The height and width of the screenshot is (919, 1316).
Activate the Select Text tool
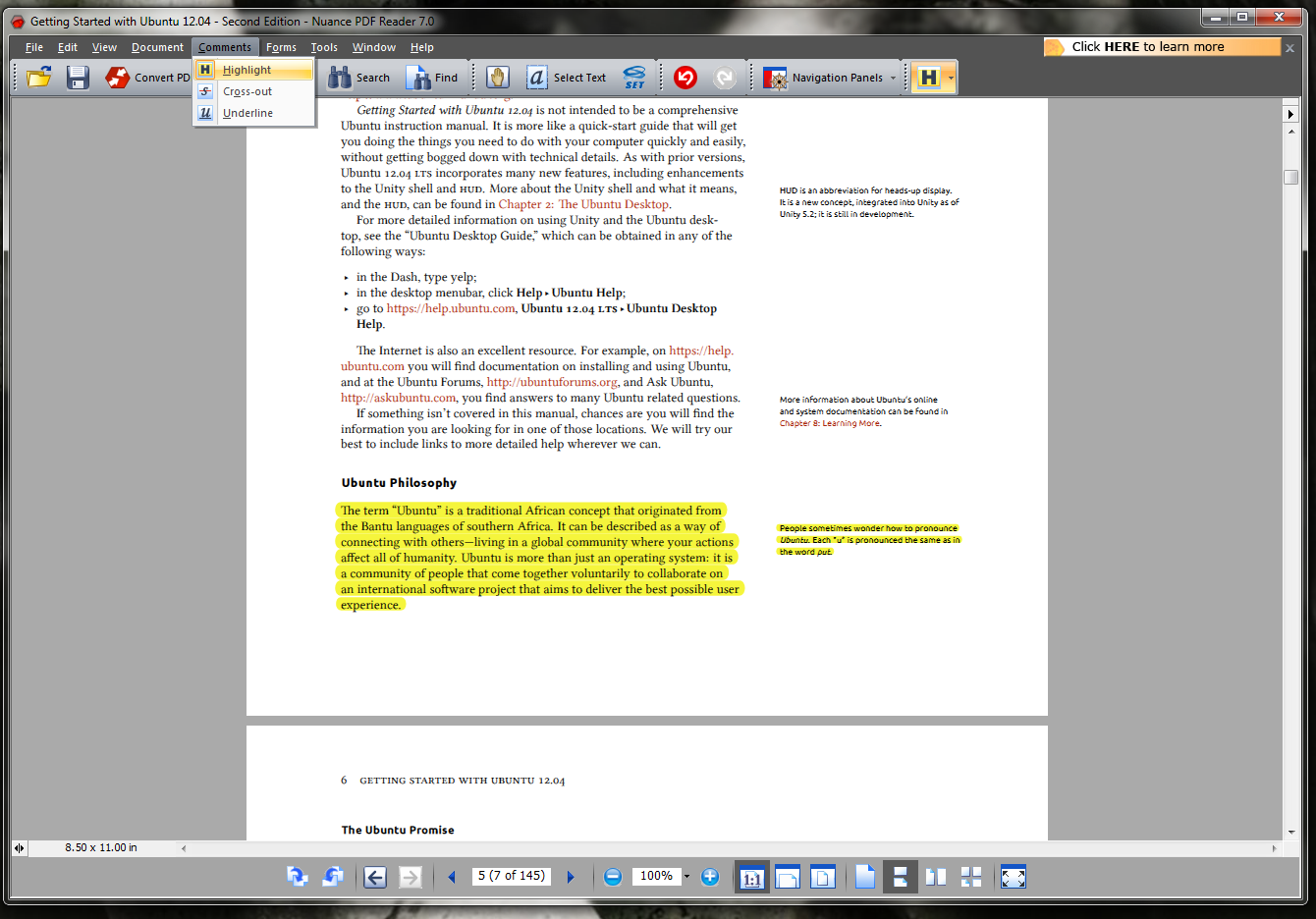click(566, 78)
